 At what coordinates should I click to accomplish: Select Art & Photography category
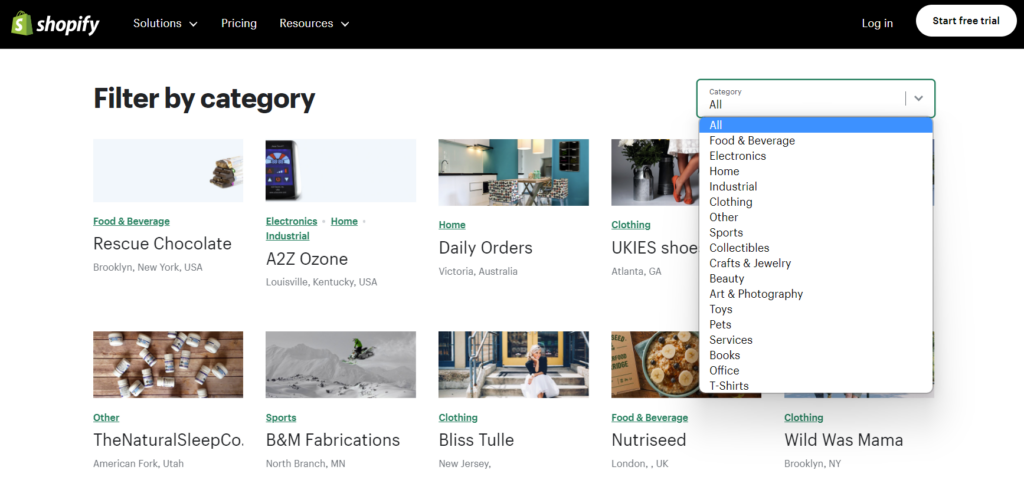(756, 294)
